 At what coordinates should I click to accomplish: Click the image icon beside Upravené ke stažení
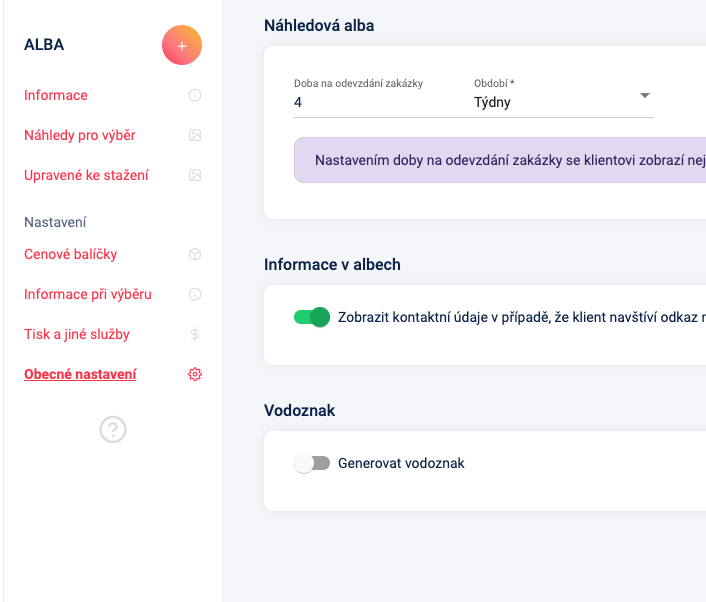click(195, 175)
